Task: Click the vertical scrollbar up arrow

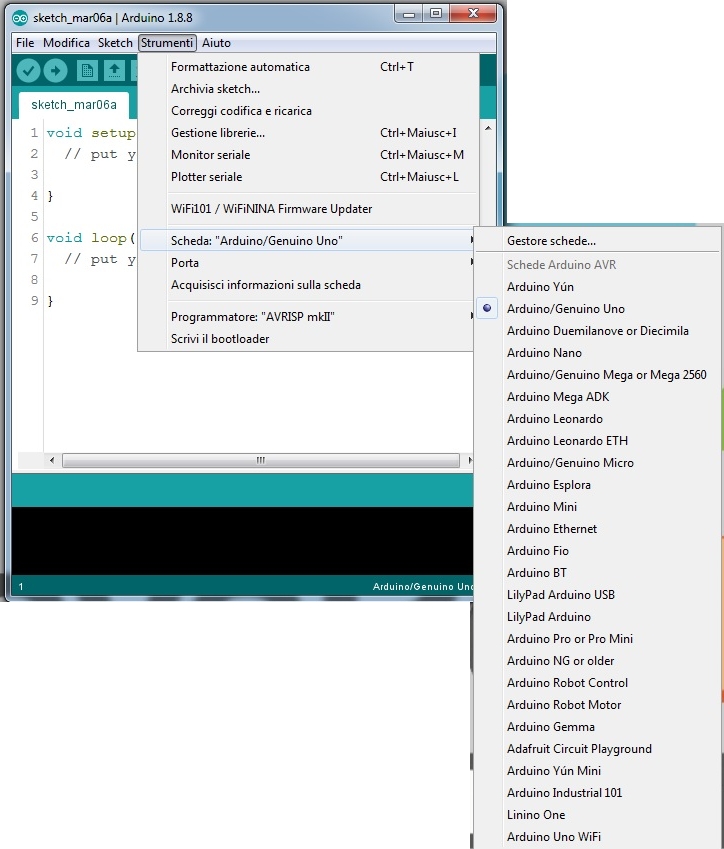Action: 488,128
